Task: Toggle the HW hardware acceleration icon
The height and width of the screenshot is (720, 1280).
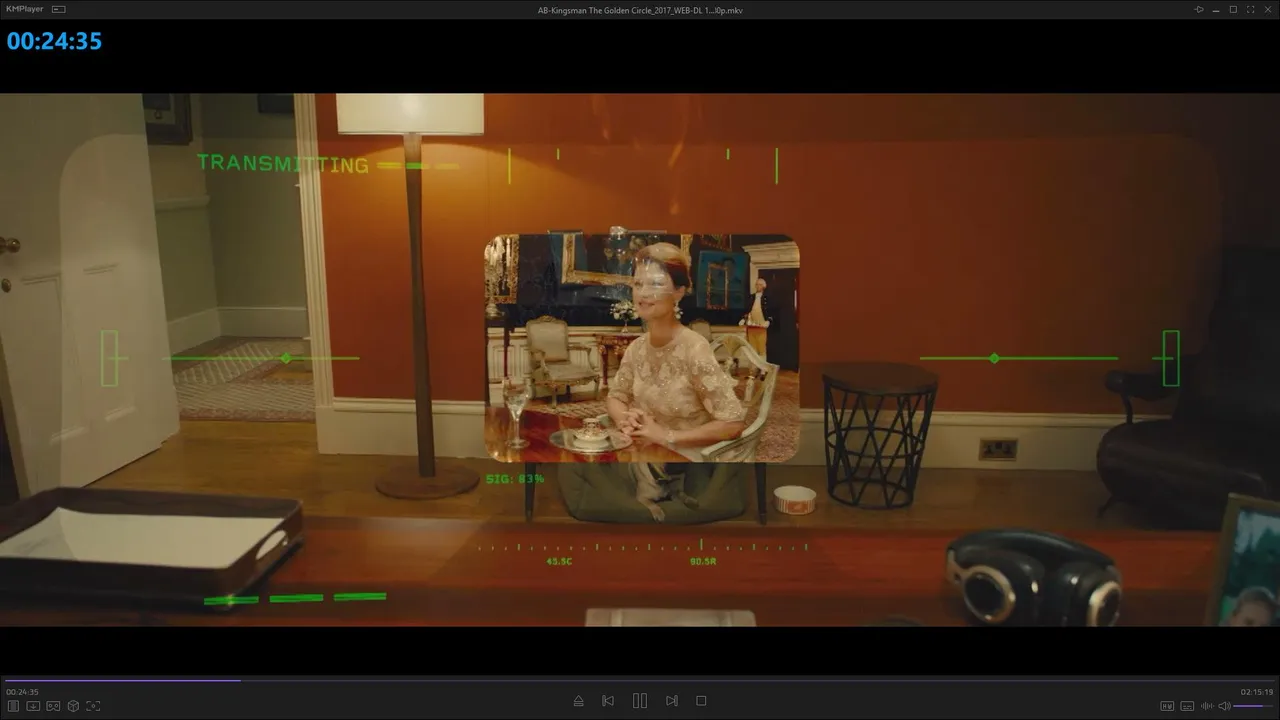Action: tap(1166, 706)
